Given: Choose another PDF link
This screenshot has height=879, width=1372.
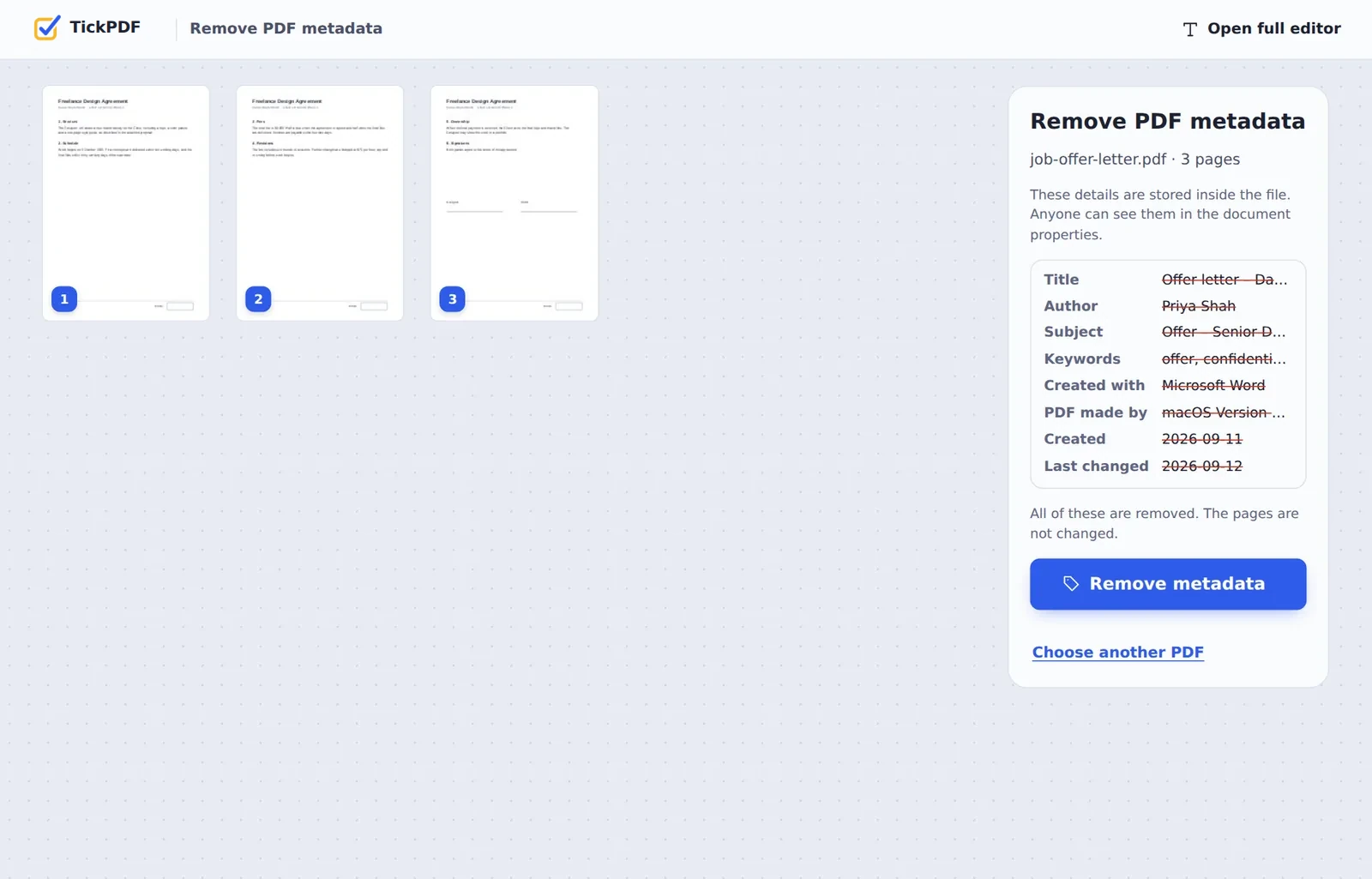Looking at the screenshot, I should [1118, 653].
